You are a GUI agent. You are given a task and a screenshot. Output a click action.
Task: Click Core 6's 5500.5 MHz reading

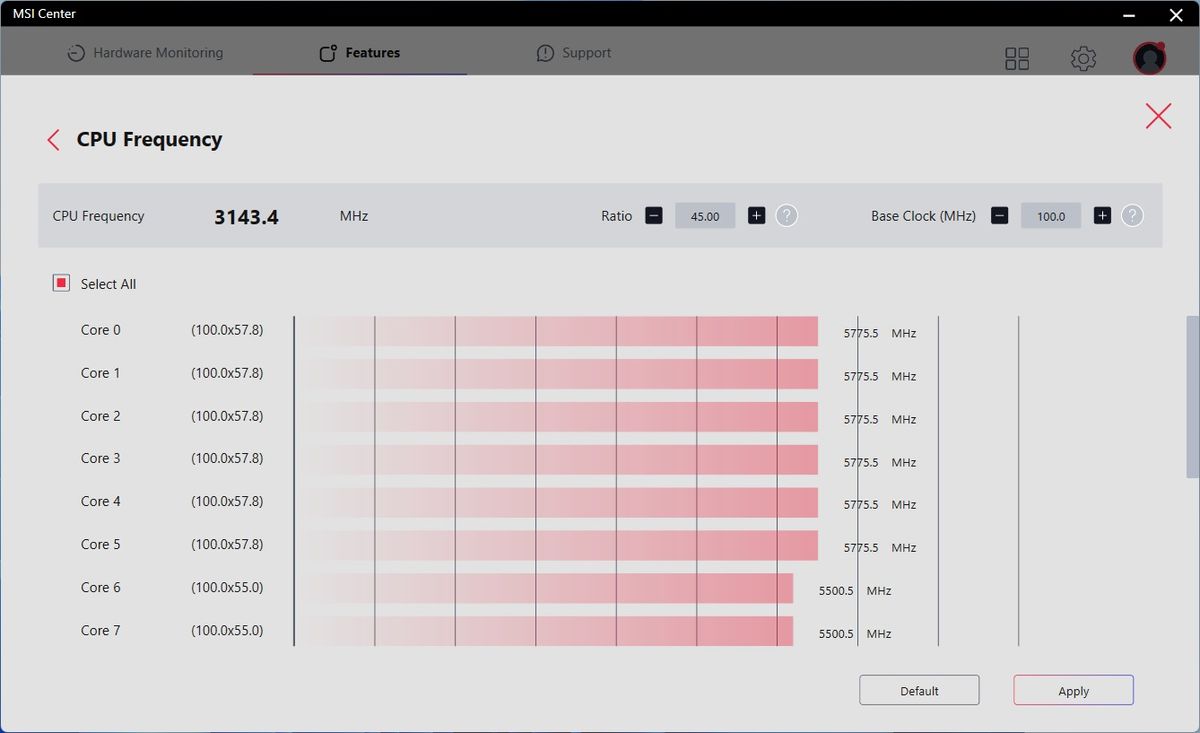tap(855, 591)
